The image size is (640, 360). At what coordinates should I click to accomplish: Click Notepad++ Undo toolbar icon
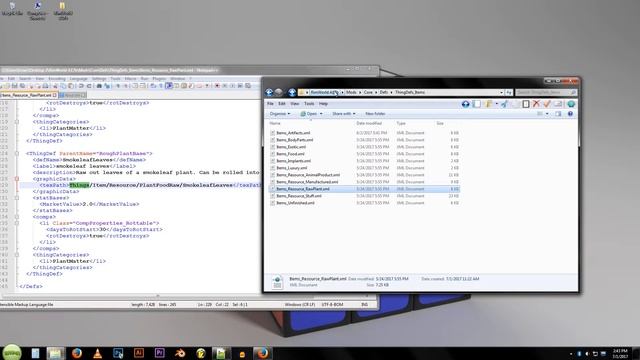pos(81,86)
